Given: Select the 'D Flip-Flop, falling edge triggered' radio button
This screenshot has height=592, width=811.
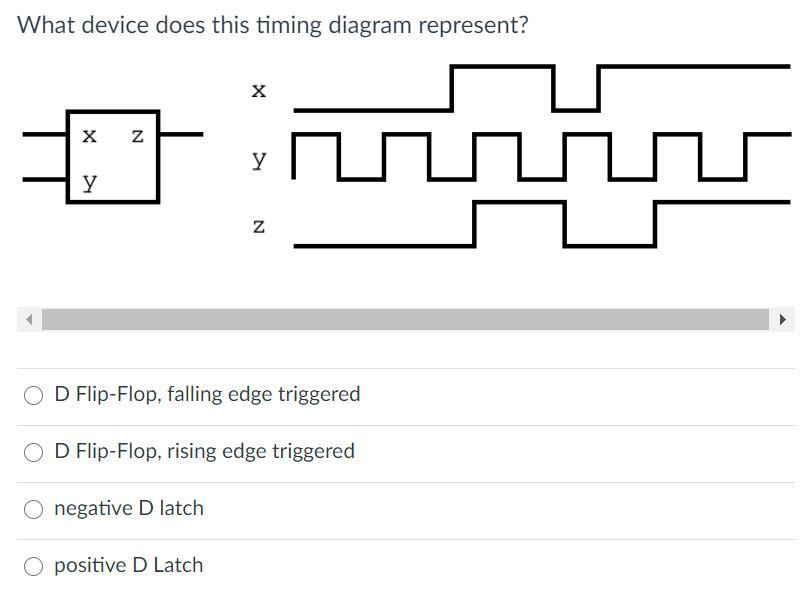Looking at the screenshot, I should [31, 394].
